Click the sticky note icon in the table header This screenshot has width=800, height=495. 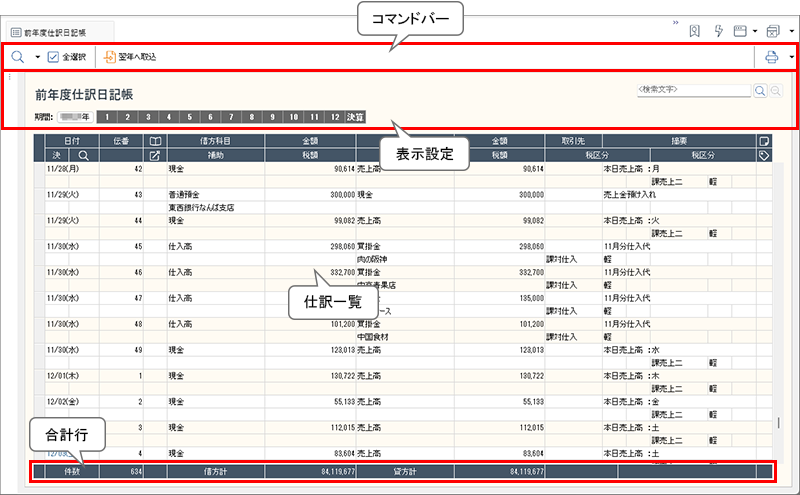[764, 141]
